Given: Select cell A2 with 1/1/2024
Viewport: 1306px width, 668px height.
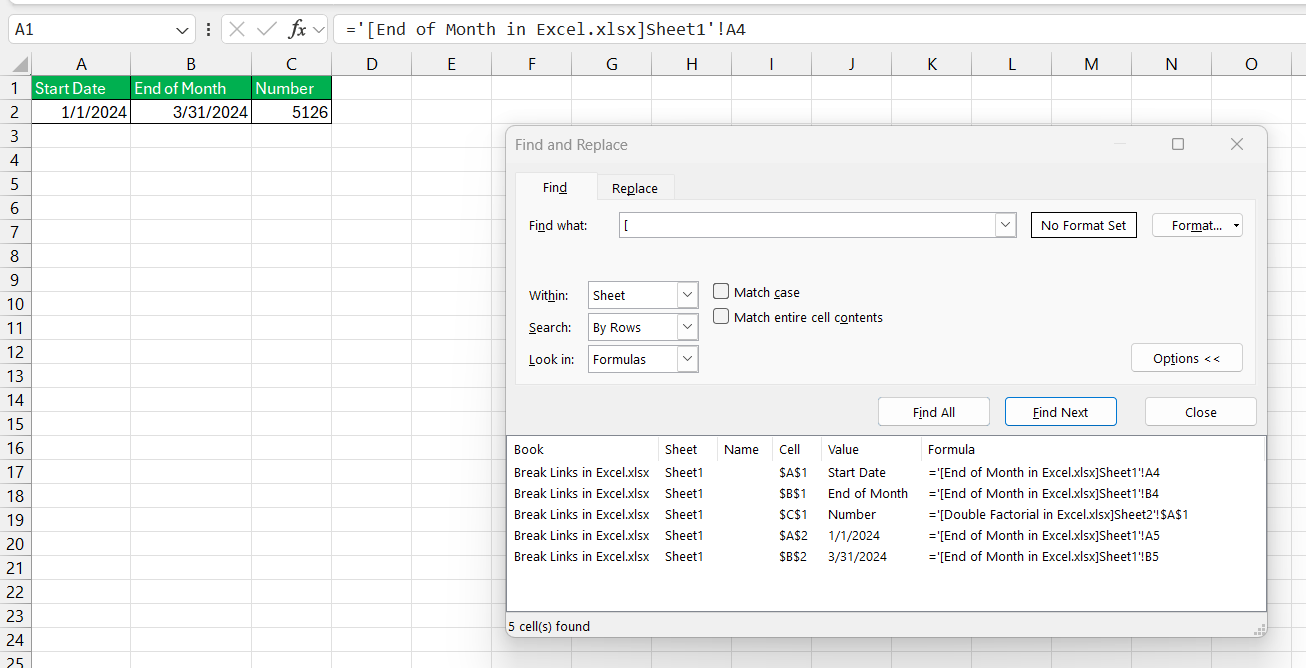Looking at the screenshot, I should click(81, 112).
